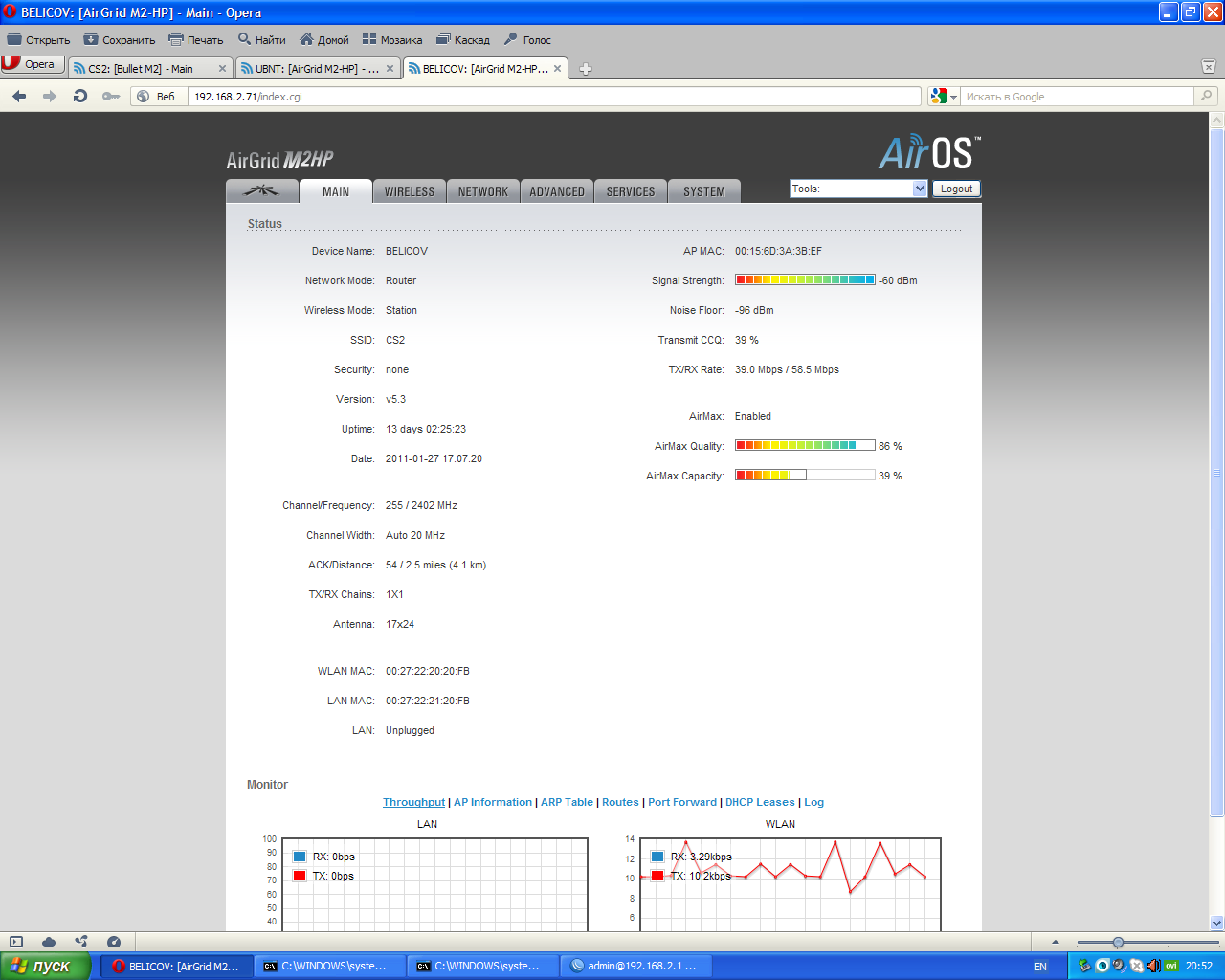The image size is (1225, 980).
Task: Open the Routes link
Action: click(620, 802)
